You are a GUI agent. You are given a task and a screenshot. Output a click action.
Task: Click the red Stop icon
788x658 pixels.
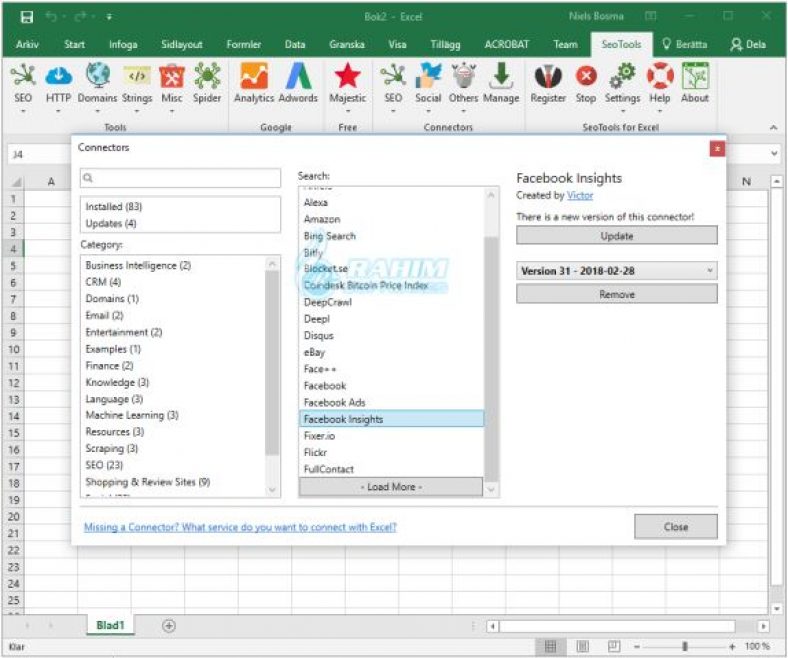[586, 76]
